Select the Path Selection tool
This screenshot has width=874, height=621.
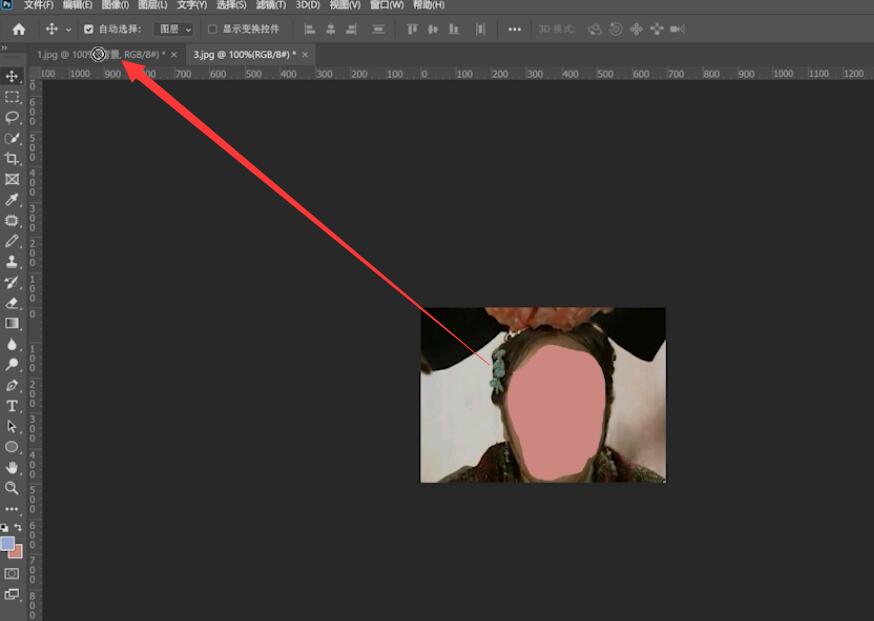12,426
